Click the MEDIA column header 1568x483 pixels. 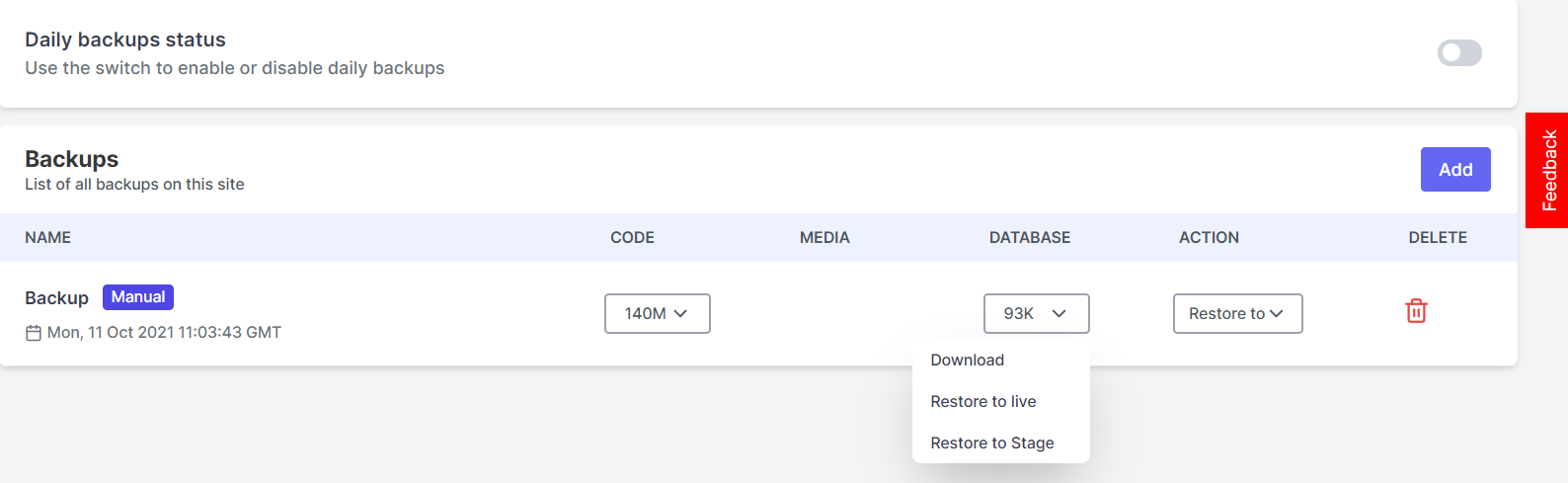[x=824, y=238]
